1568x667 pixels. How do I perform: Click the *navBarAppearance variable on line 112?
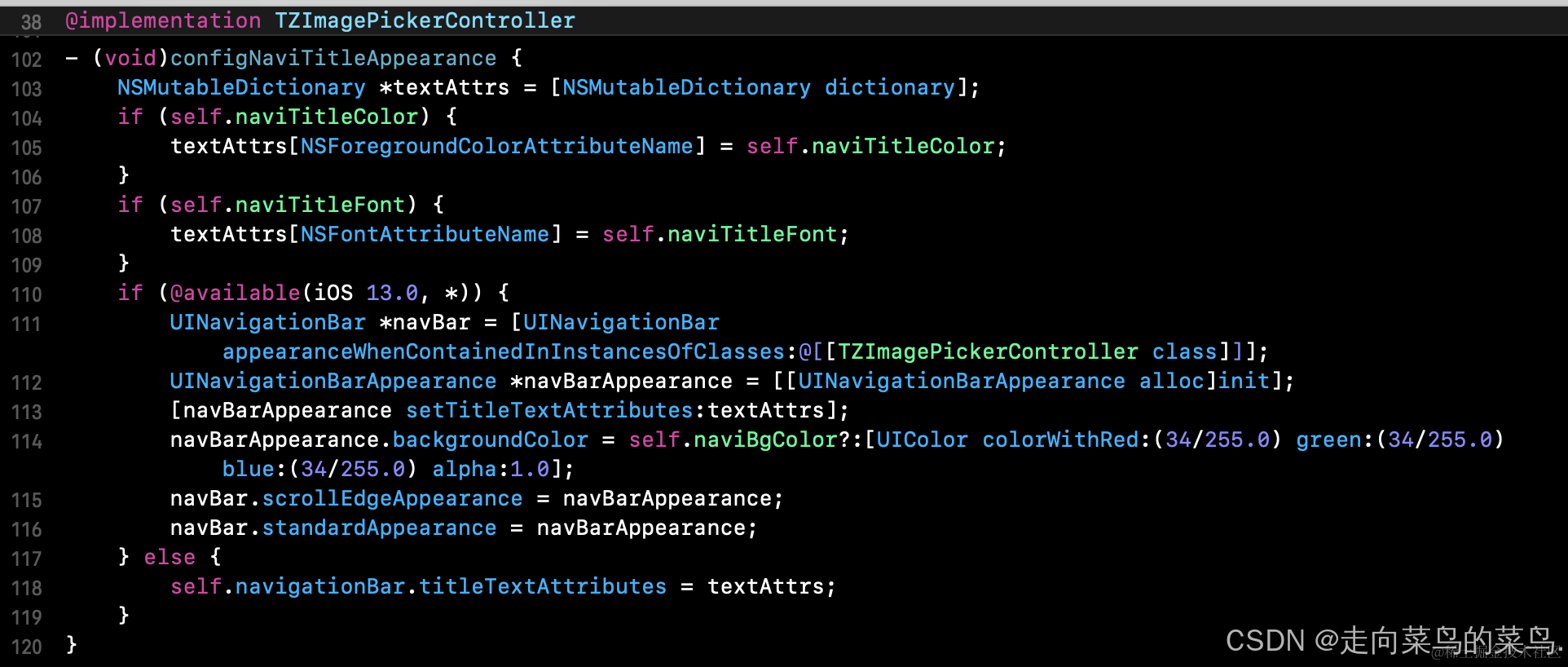621,381
